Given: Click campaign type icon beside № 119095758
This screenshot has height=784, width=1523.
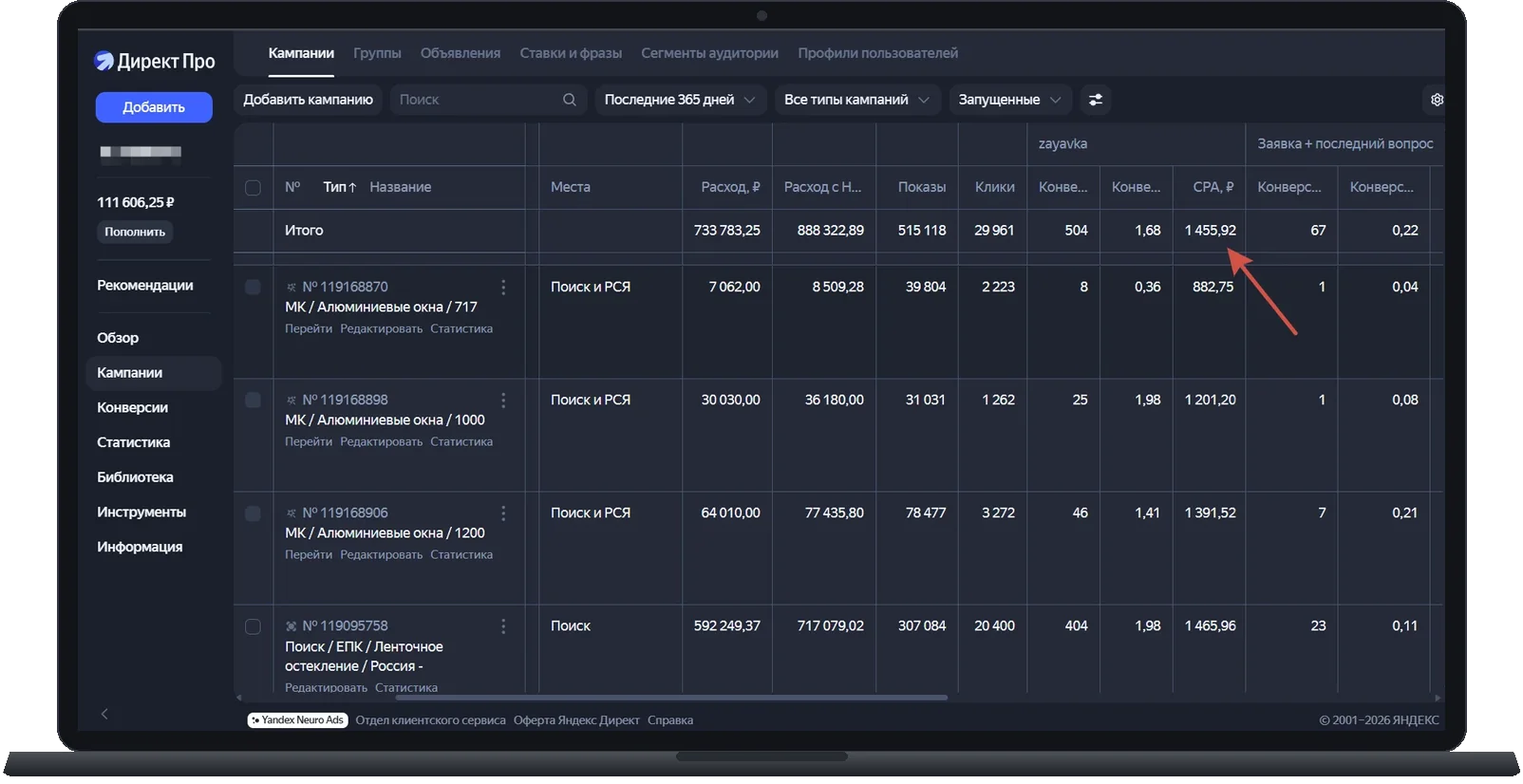Looking at the screenshot, I should tap(291, 625).
